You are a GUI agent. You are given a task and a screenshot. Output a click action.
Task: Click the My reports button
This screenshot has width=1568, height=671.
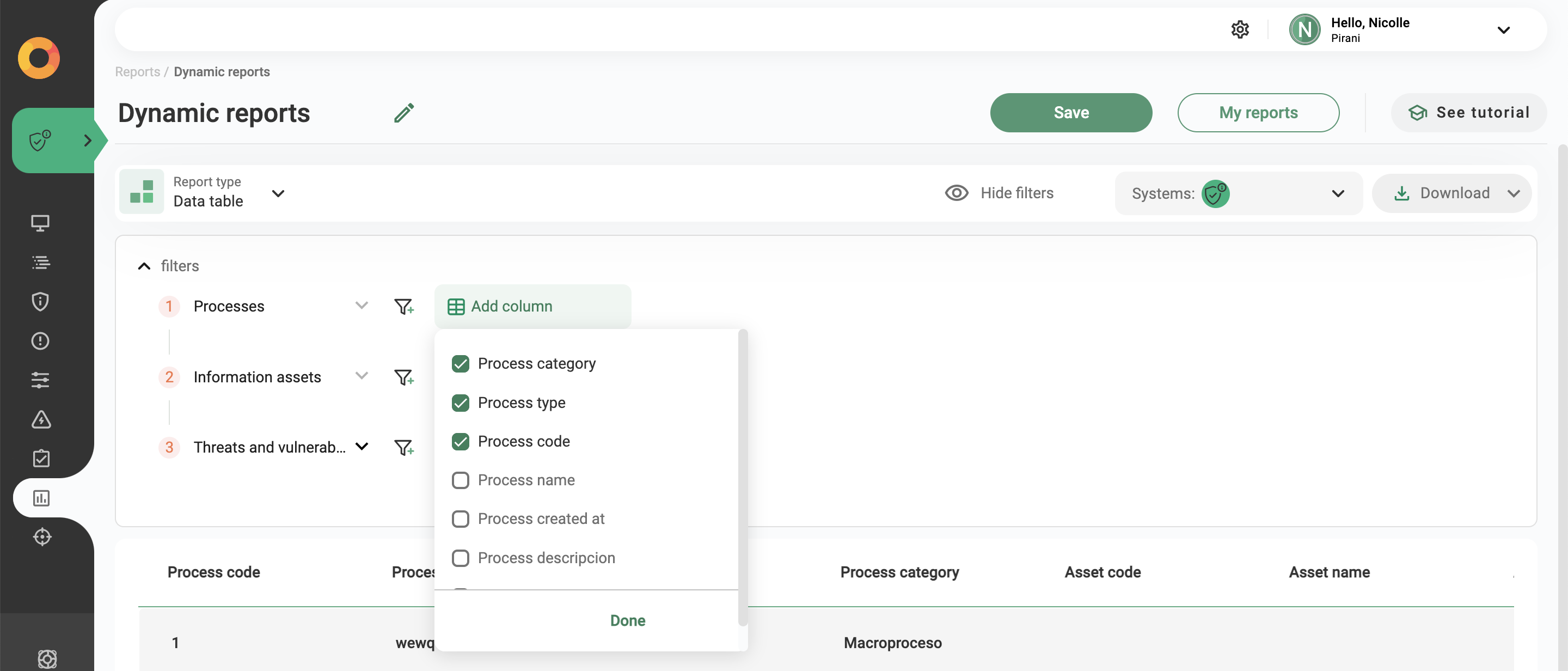tap(1258, 112)
